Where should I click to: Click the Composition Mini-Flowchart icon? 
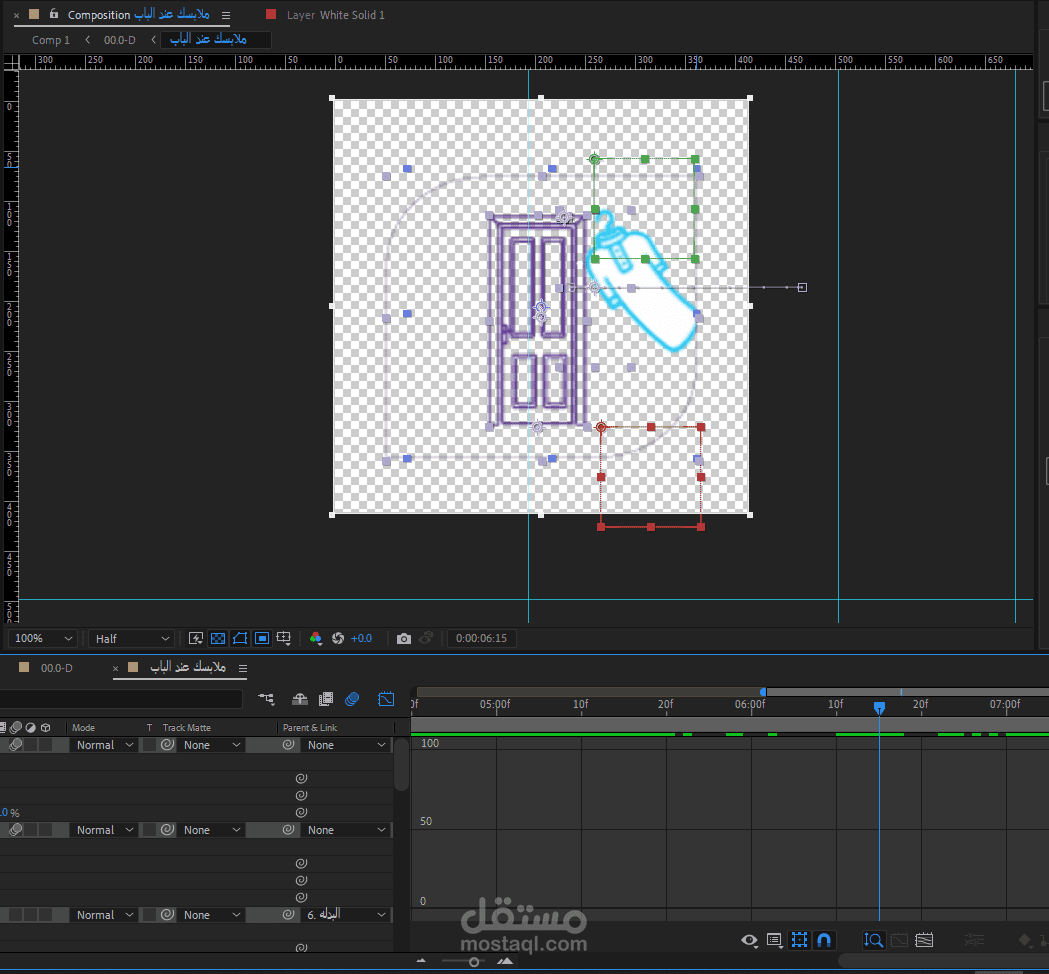coord(266,699)
